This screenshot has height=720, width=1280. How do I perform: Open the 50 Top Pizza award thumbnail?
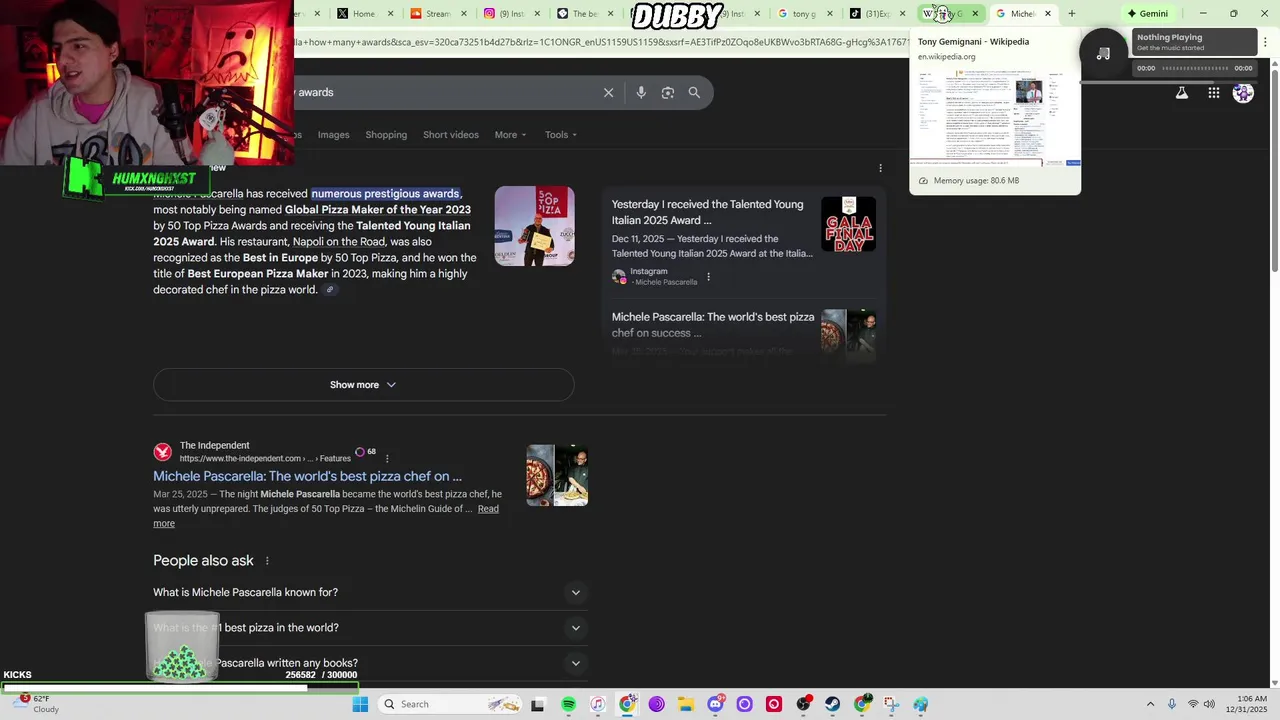pyautogui.click(x=534, y=225)
